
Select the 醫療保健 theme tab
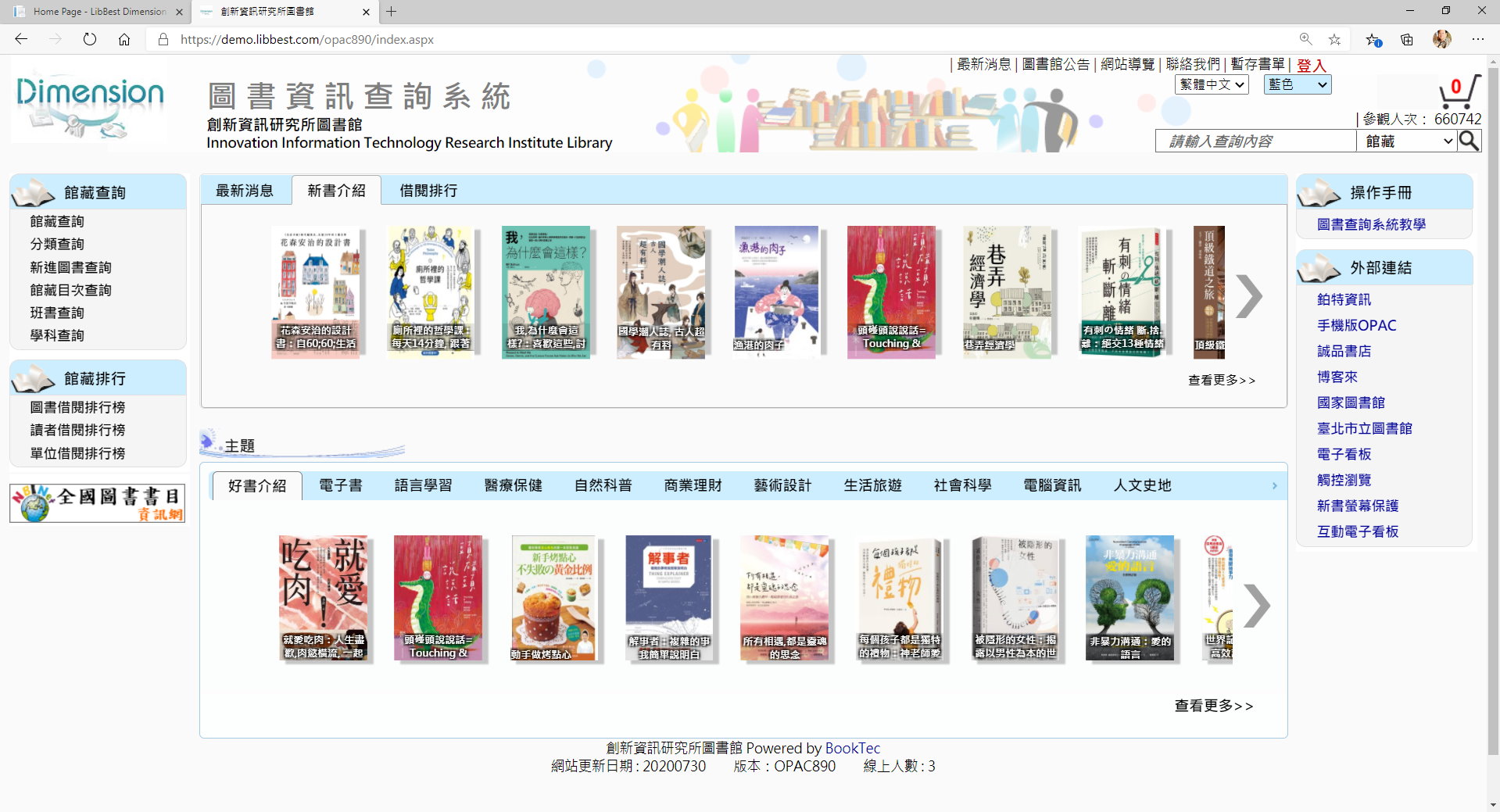pos(513,485)
